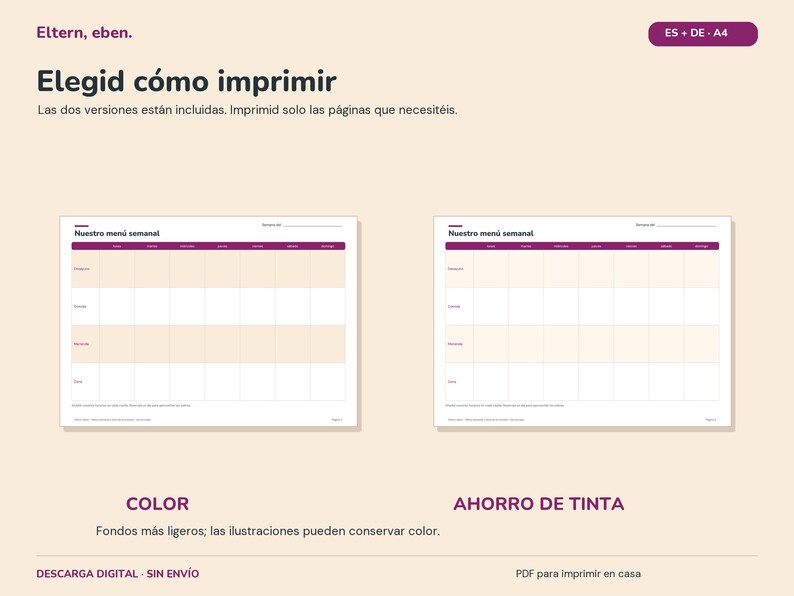Viewport: 794px width, 596px height.
Task: Click the 'Semana del' line in color preview
Action: point(302,225)
